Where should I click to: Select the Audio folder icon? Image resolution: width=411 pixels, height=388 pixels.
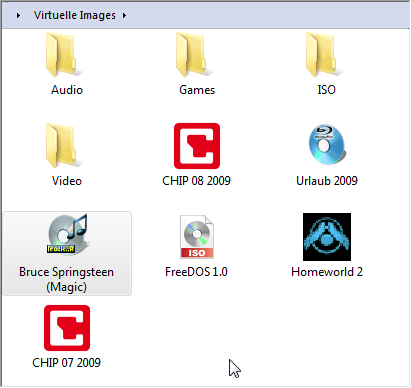64,55
